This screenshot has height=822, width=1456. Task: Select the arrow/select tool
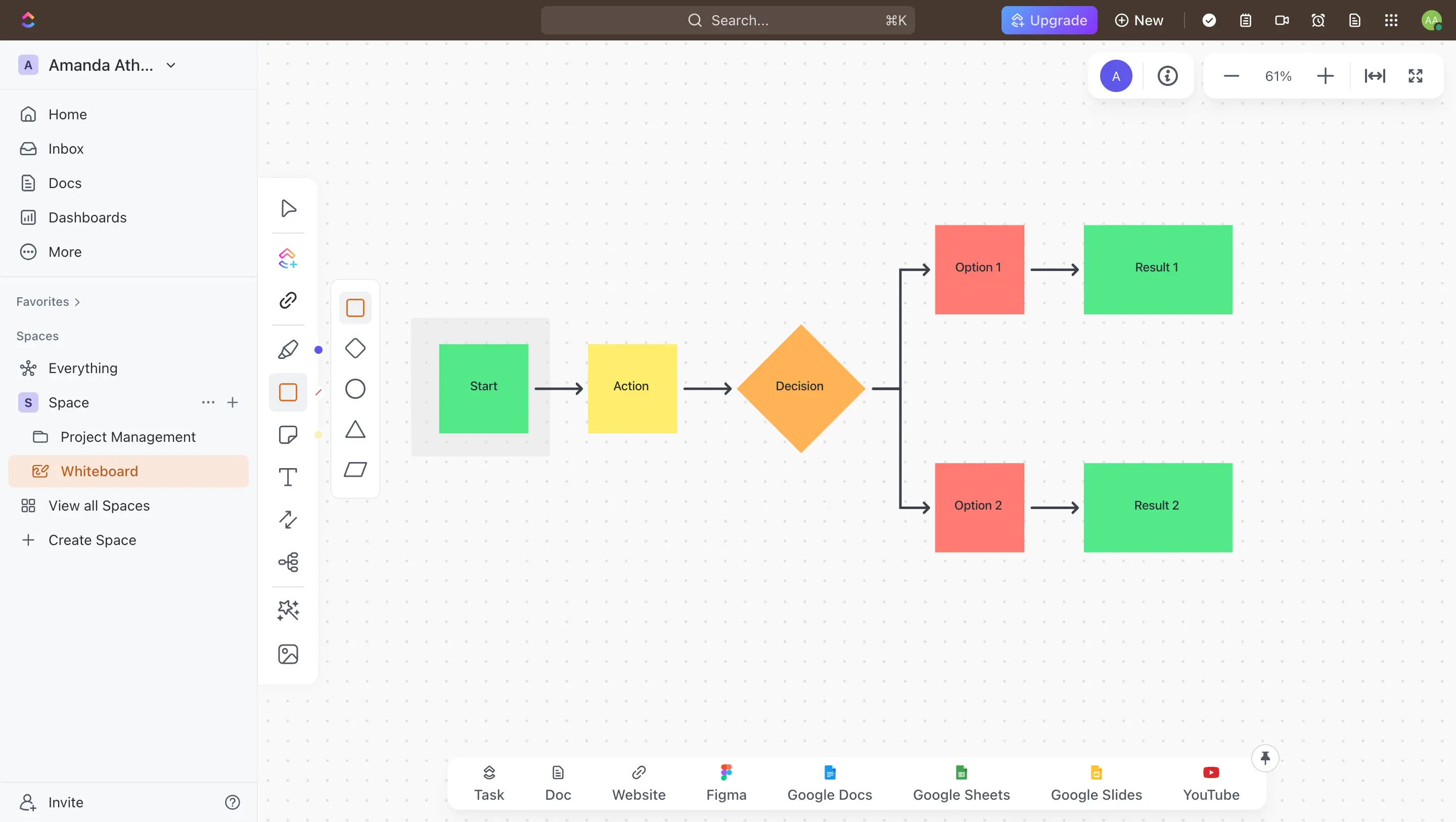[x=288, y=208]
